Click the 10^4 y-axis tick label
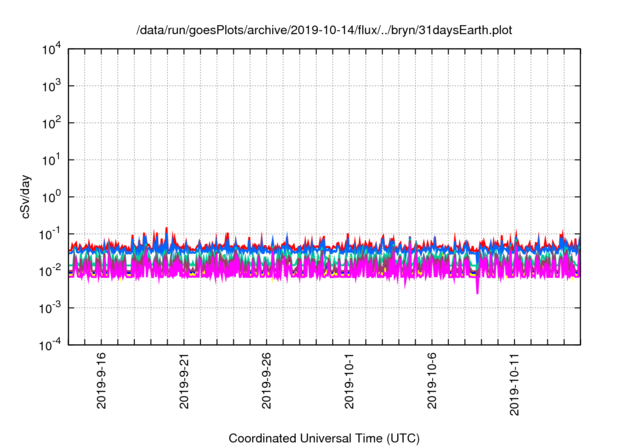640x448 pixels. 51,50
